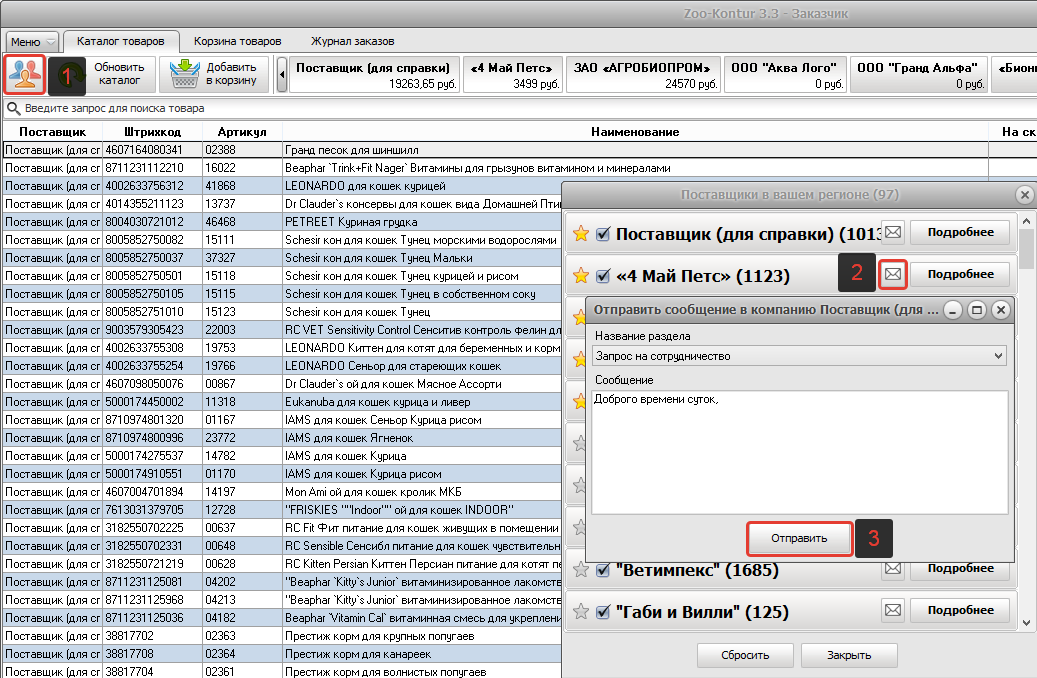
Task: Click Обновить каталог toolbar button
Action: pyautogui.click(x=101, y=74)
